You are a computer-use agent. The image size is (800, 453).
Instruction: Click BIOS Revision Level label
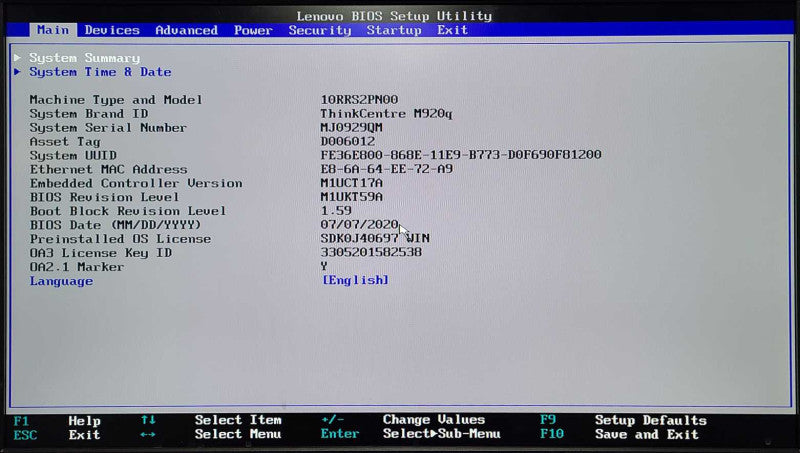pyautogui.click(x=104, y=197)
